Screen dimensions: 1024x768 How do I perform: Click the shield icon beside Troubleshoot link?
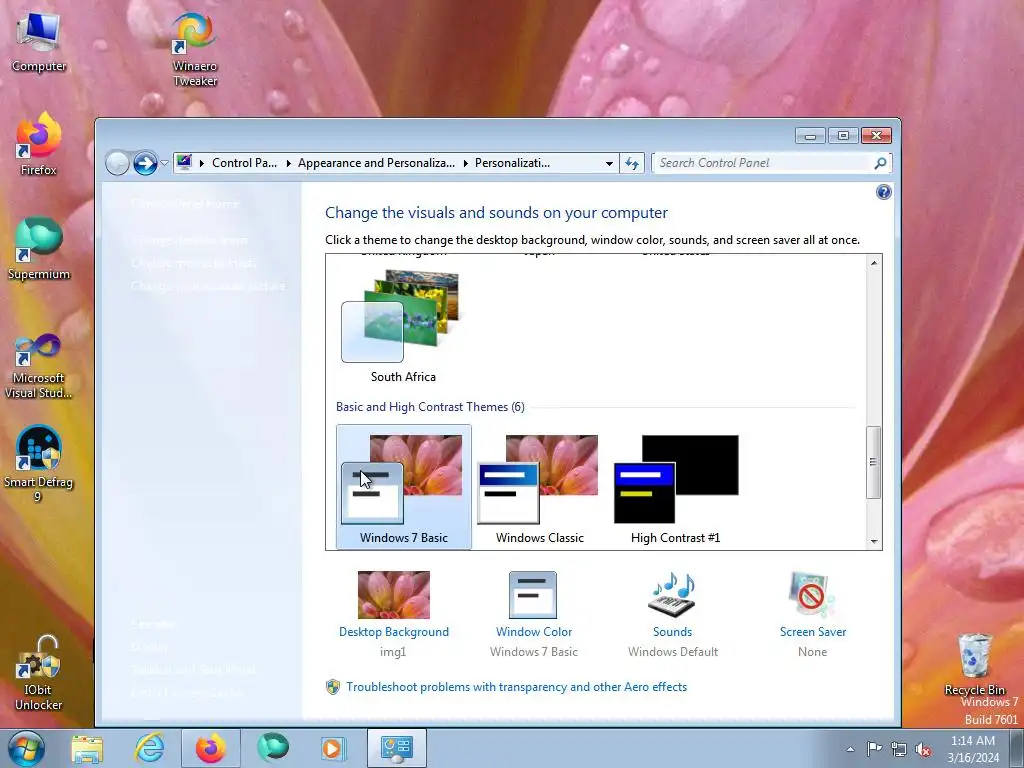click(333, 687)
